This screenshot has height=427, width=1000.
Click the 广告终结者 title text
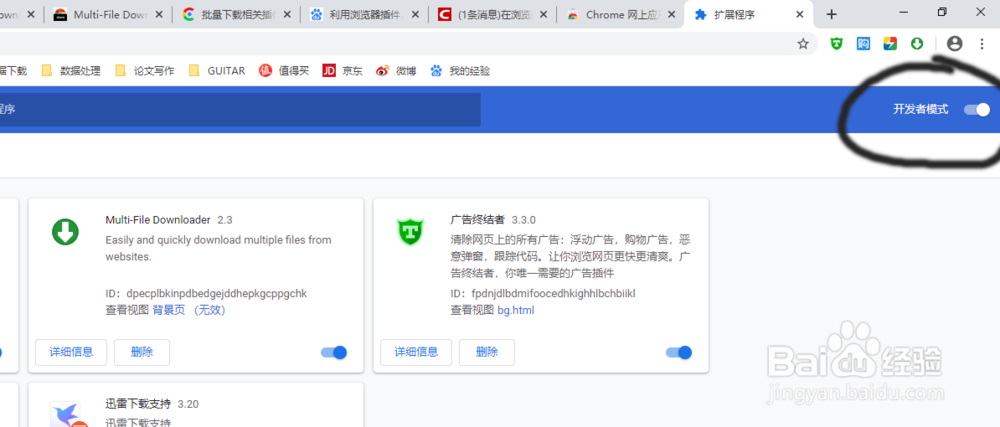(x=478, y=220)
